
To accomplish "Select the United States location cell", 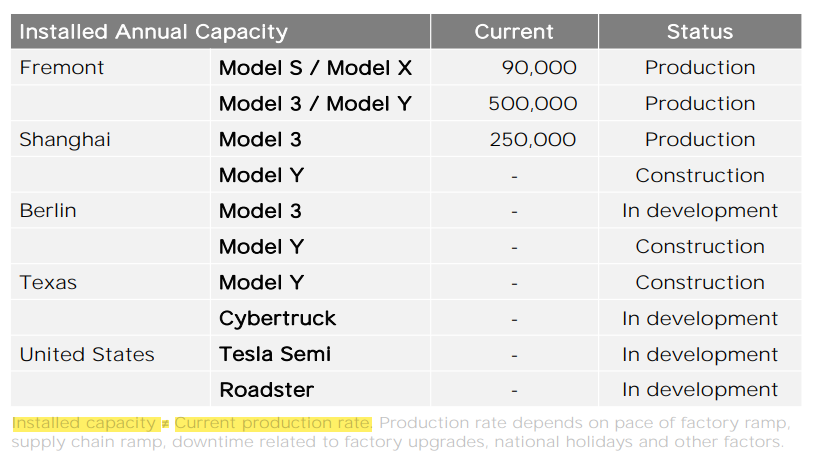I will pos(87,355).
